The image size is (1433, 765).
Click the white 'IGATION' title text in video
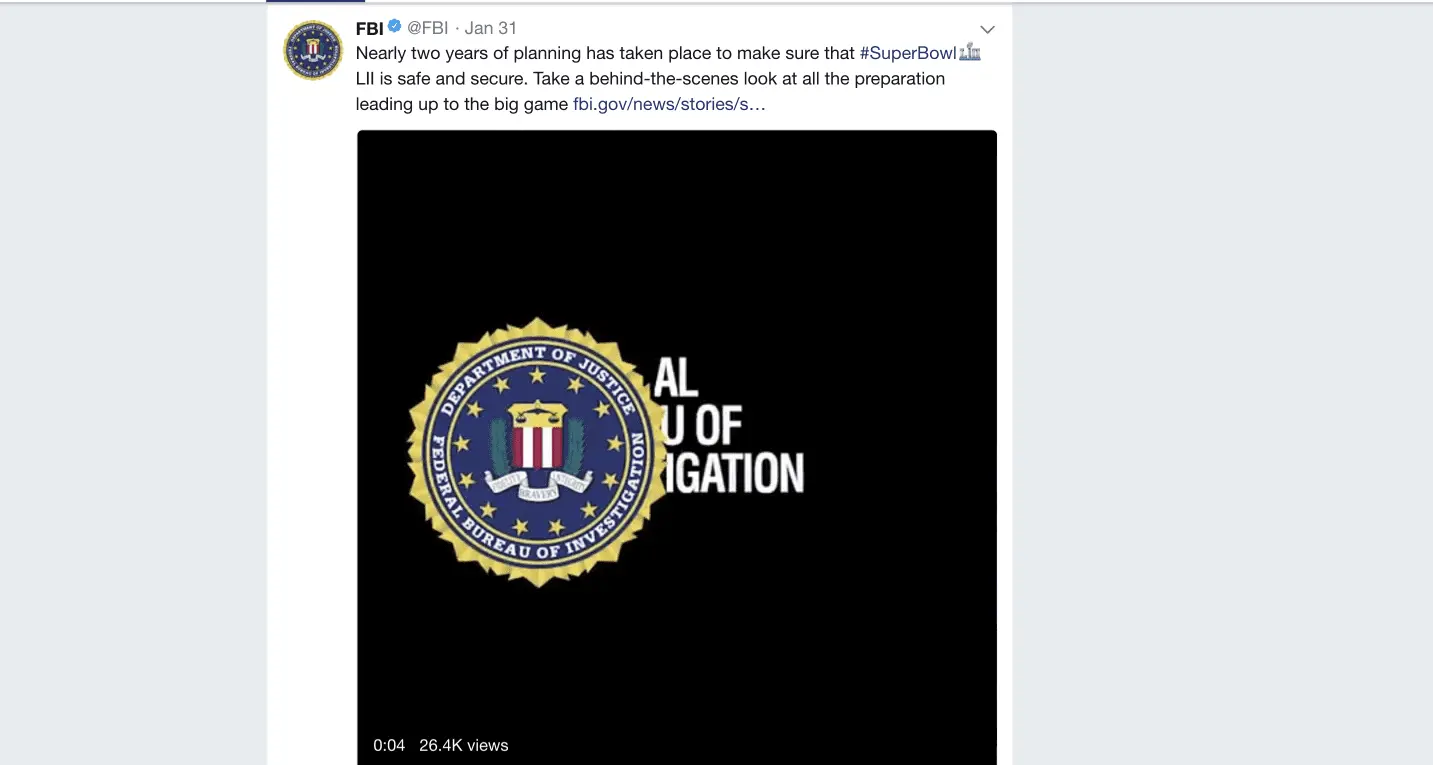pyautogui.click(x=736, y=473)
